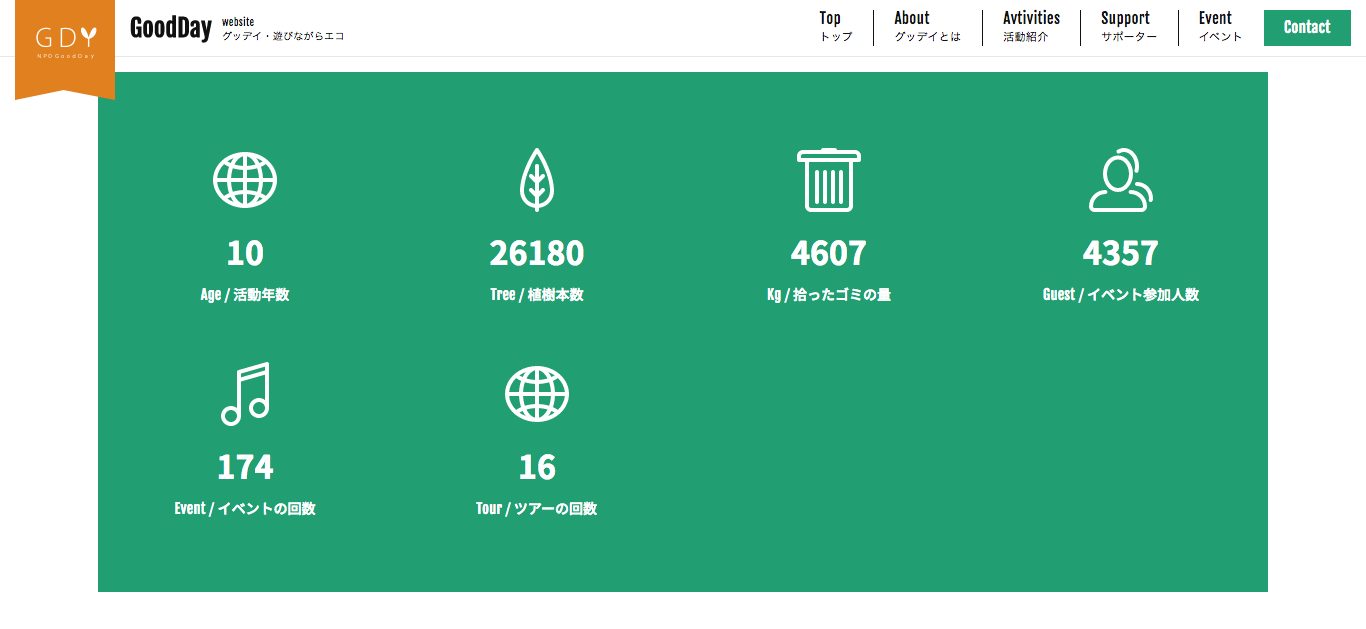This screenshot has width=1366, height=629.
Task: Click the Guest / イベント参加人数 label
Action: tap(1121, 295)
